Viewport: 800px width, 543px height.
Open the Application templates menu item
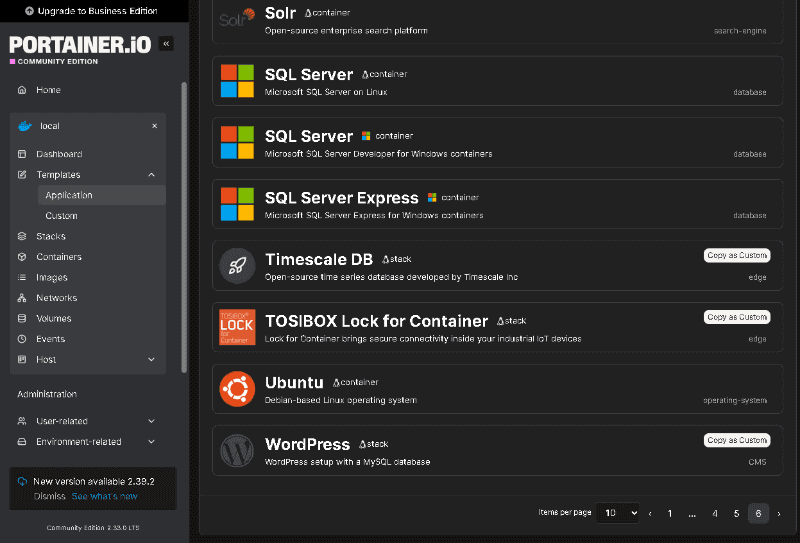102,195
